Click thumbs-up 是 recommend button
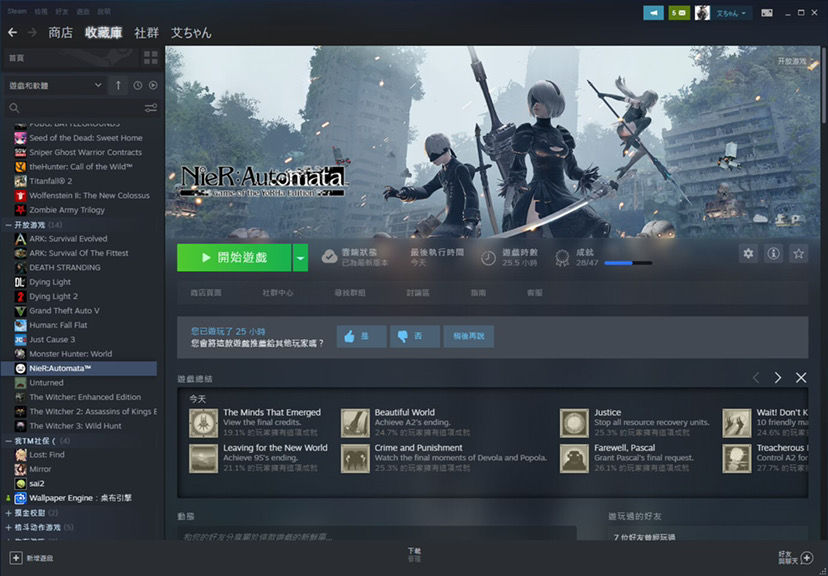 [x=362, y=336]
